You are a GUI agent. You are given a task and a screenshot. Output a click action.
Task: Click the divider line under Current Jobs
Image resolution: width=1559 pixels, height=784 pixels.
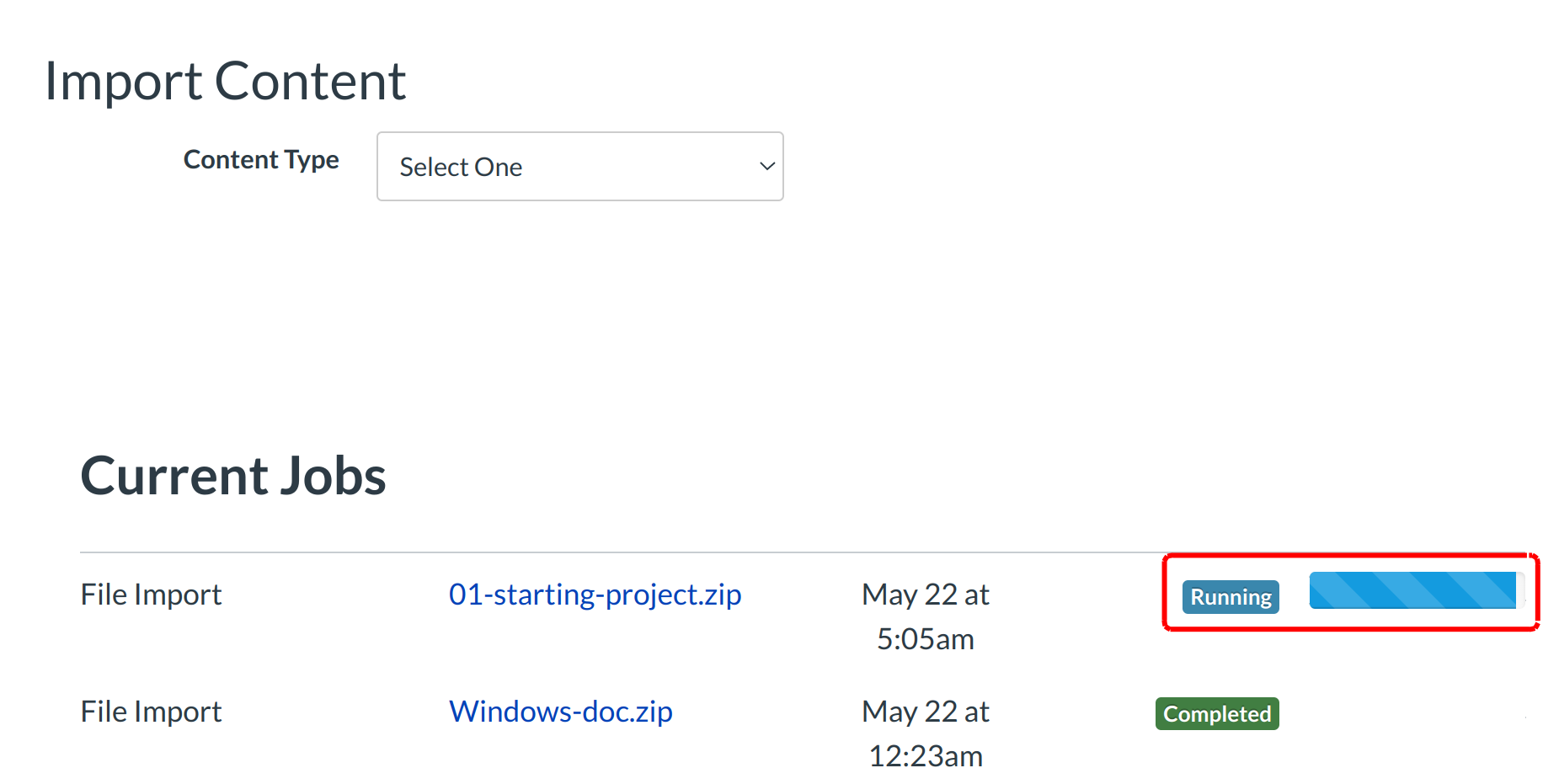(590, 552)
